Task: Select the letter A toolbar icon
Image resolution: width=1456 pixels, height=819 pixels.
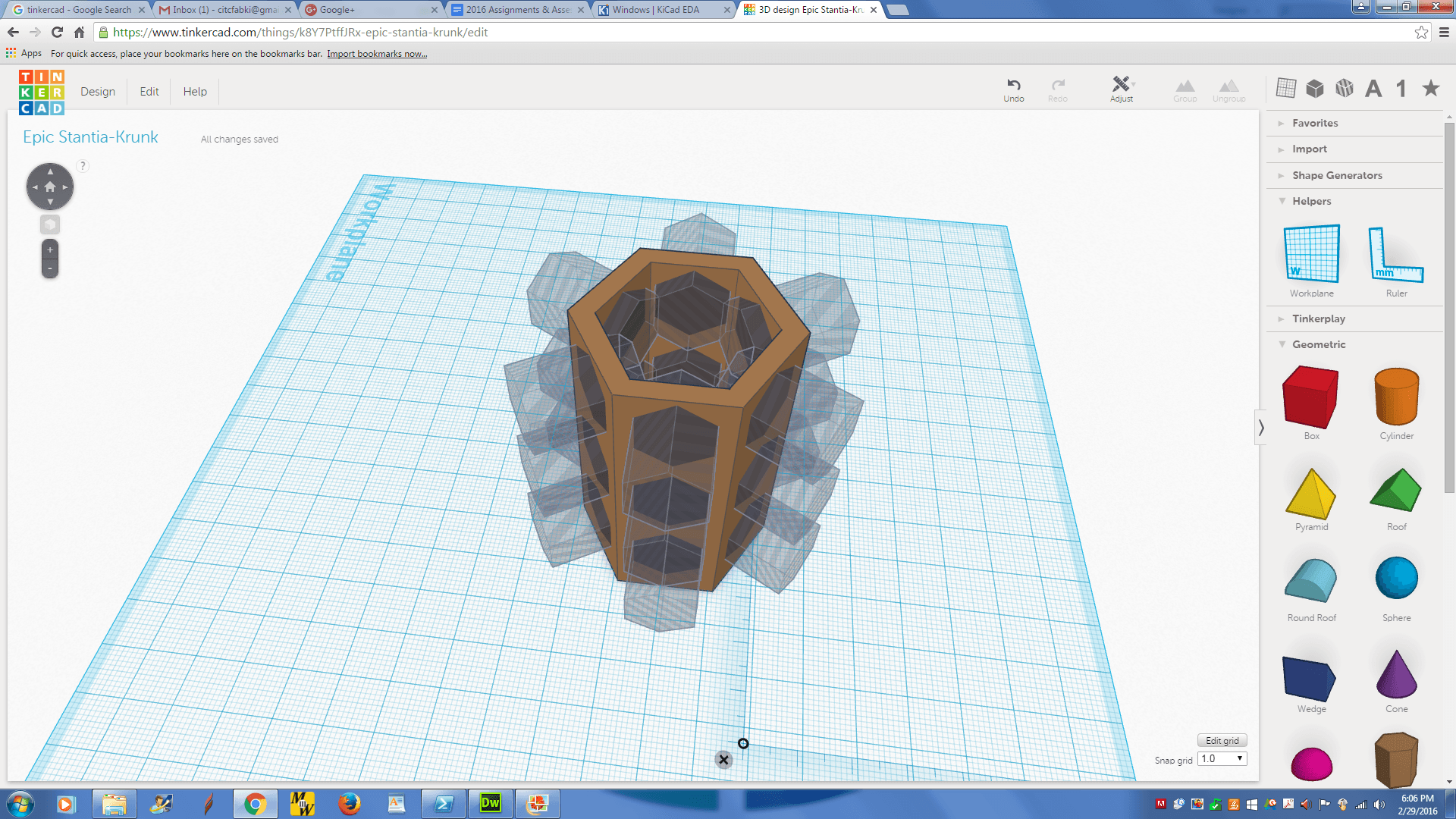Action: click(x=1373, y=88)
